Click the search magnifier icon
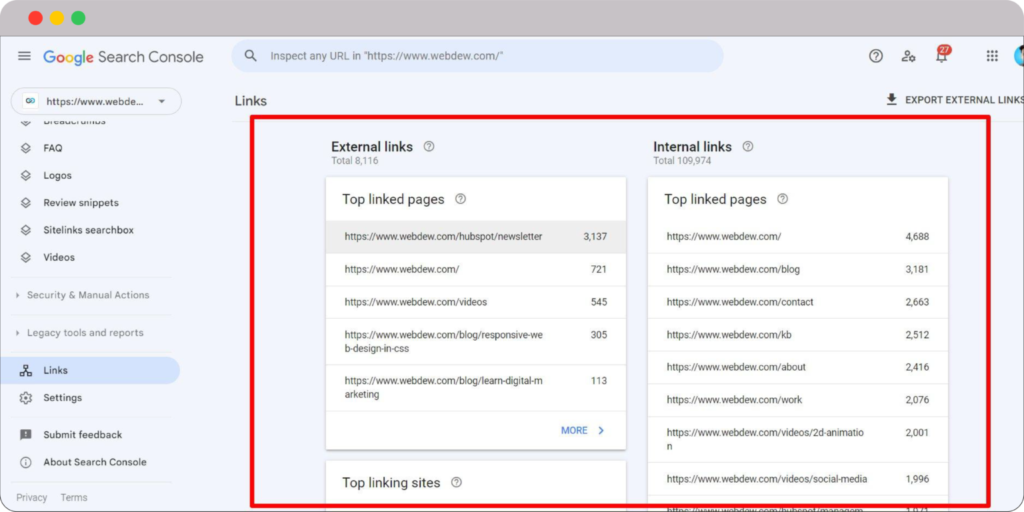This screenshot has width=1024, height=512. 251,56
